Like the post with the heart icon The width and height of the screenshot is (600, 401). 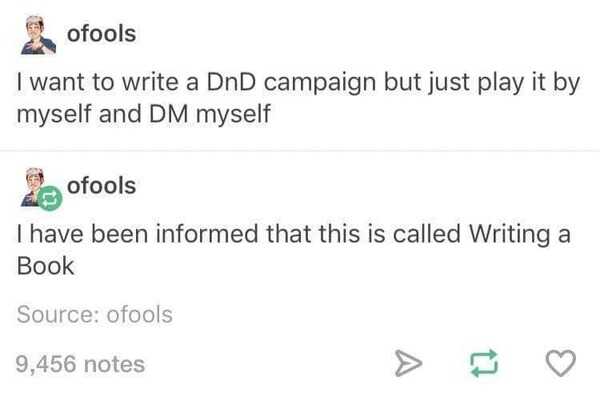560,363
